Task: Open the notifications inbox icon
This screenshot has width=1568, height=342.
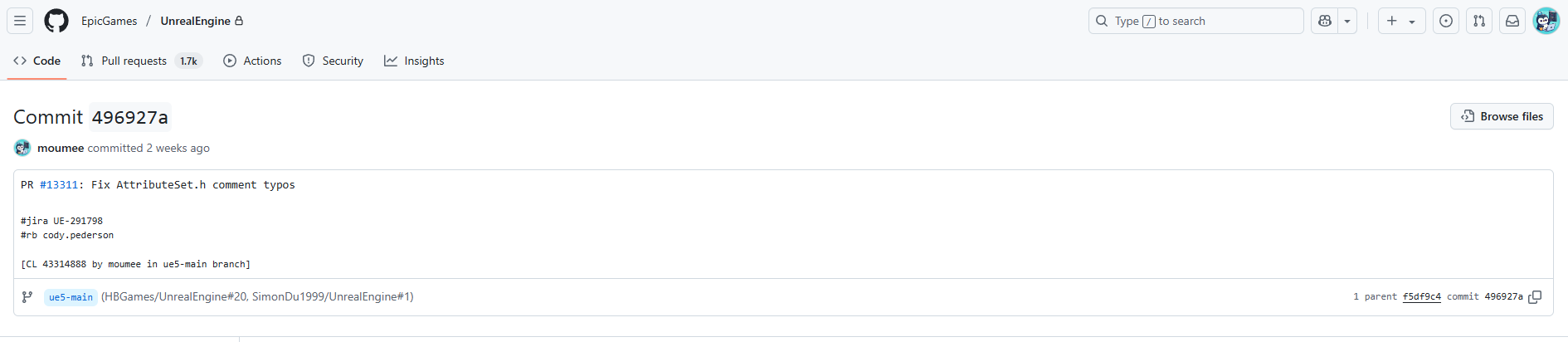Action: [1512, 21]
